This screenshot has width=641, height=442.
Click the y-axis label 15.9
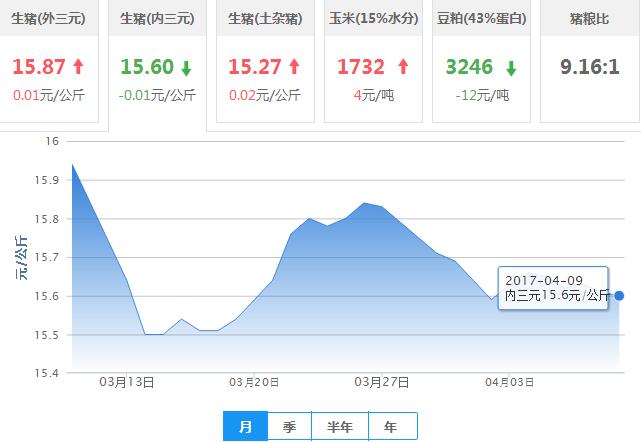47,180
